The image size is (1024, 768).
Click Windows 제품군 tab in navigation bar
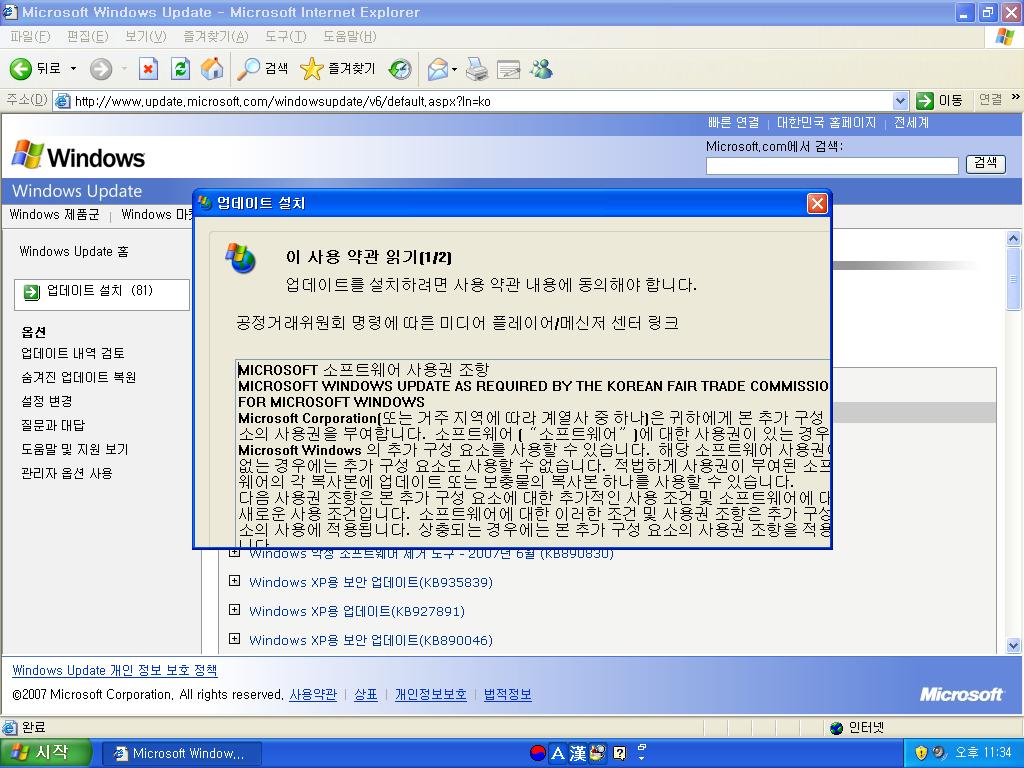[x=54, y=215]
